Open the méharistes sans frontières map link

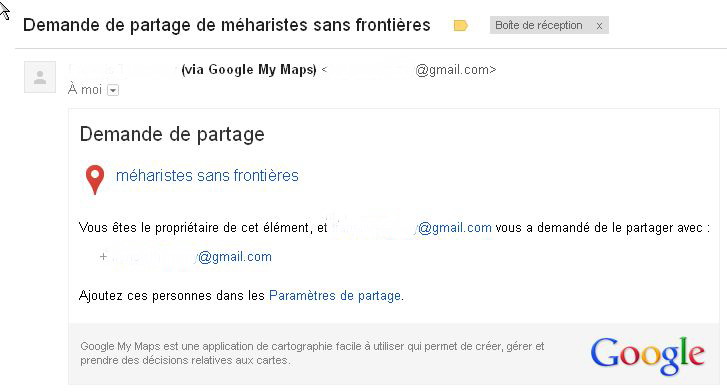point(207,176)
